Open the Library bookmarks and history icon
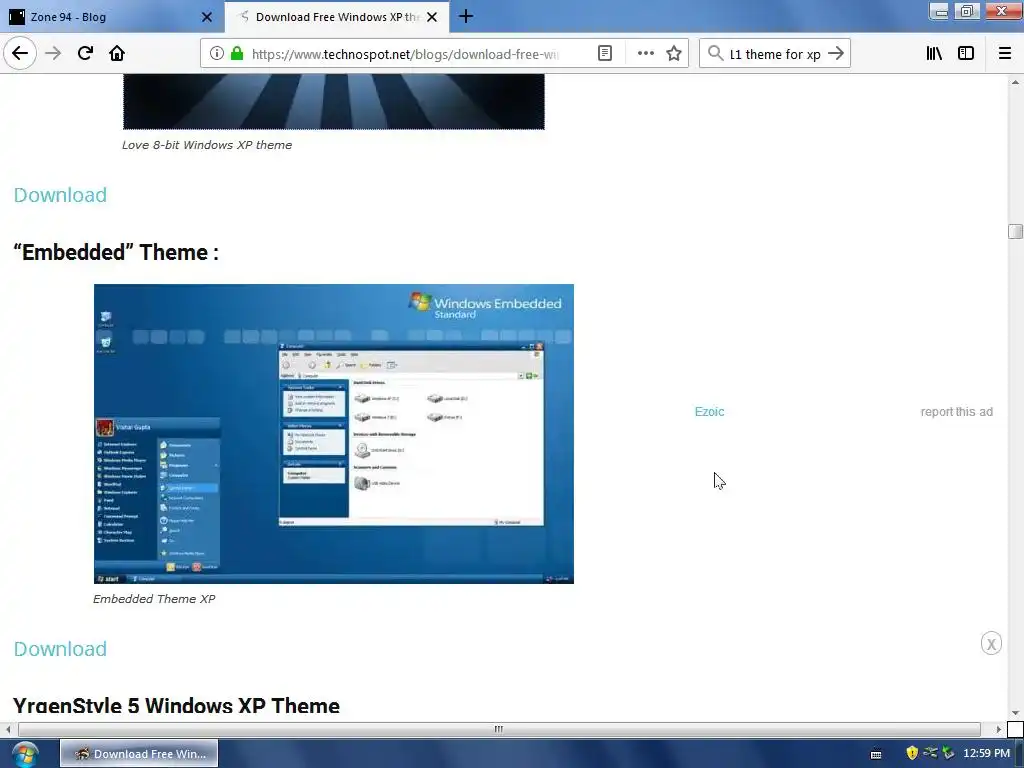 934,54
